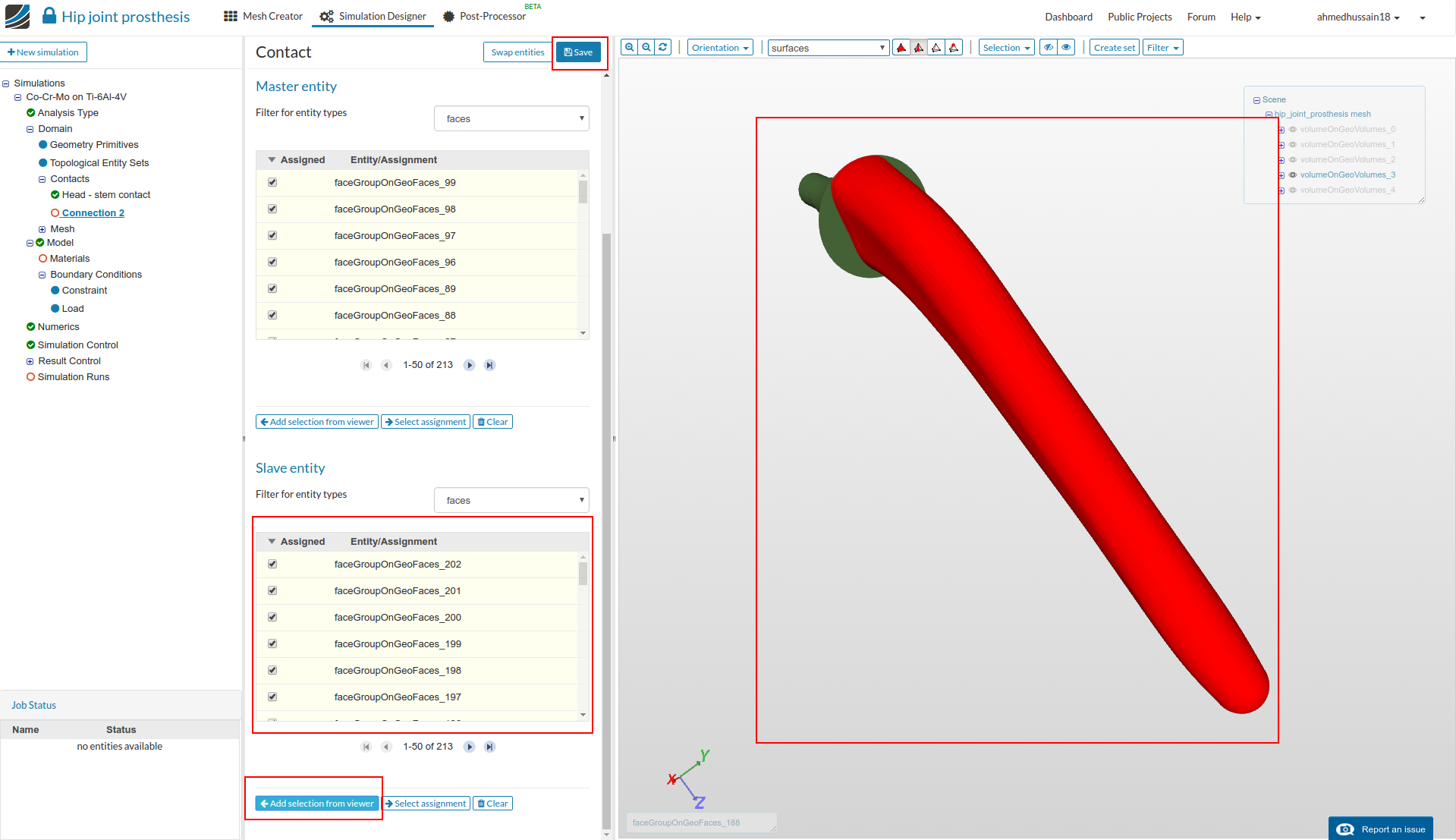This screenshot has width=1456, height=840.
Task: Clear the Master entity assignments
Action: [x=492, y=422]
